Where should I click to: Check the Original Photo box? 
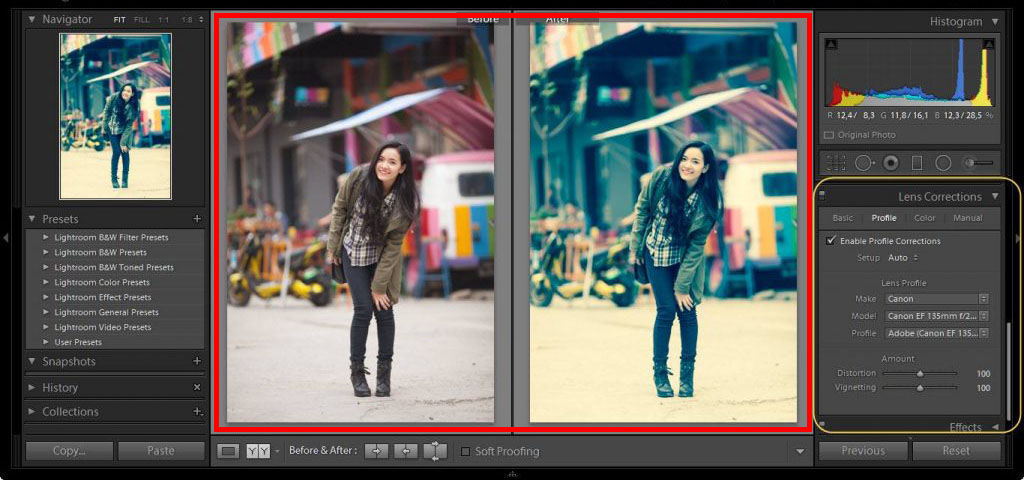coord(829,135)
